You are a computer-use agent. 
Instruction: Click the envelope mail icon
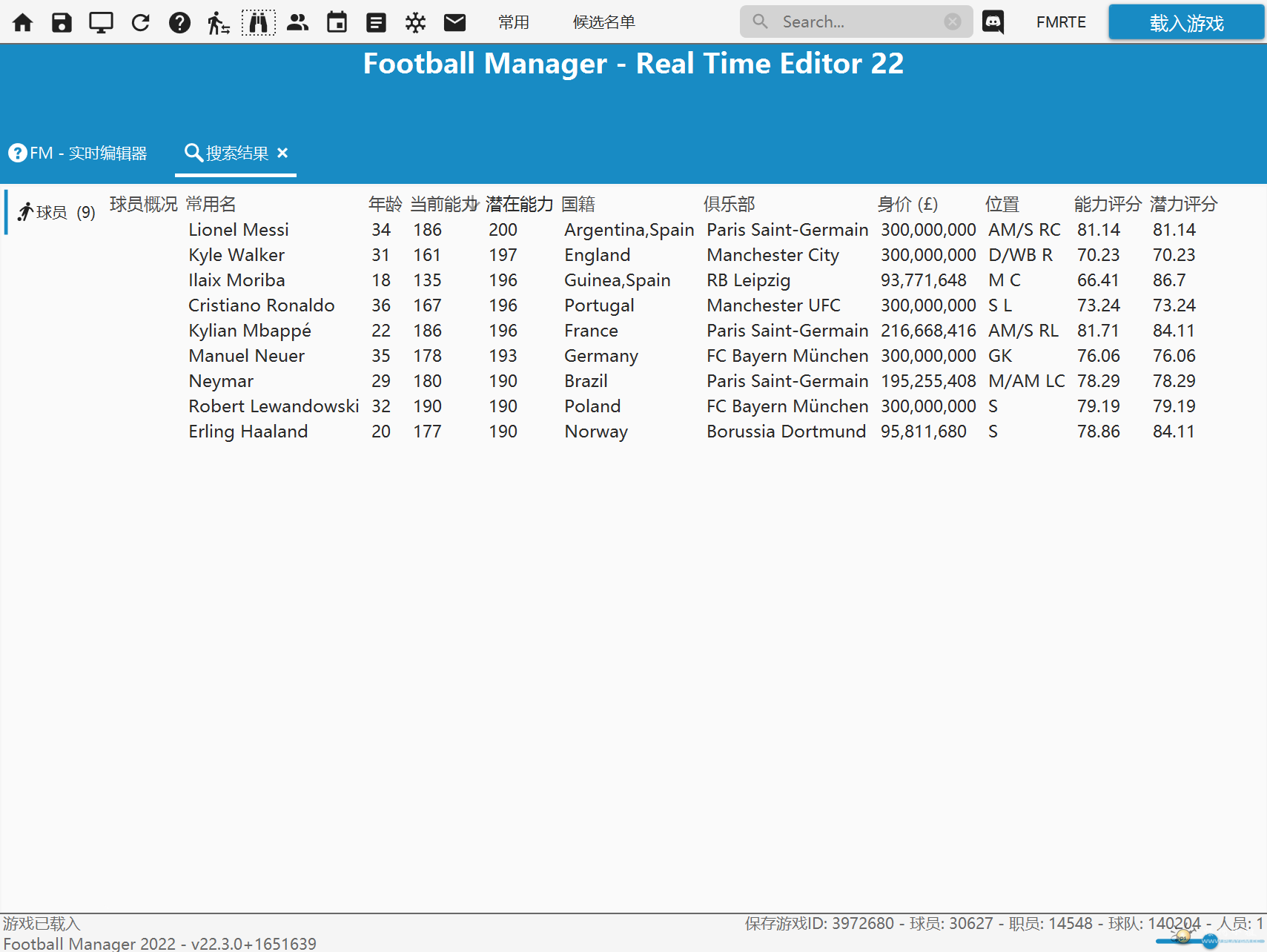tap(454, 22)
